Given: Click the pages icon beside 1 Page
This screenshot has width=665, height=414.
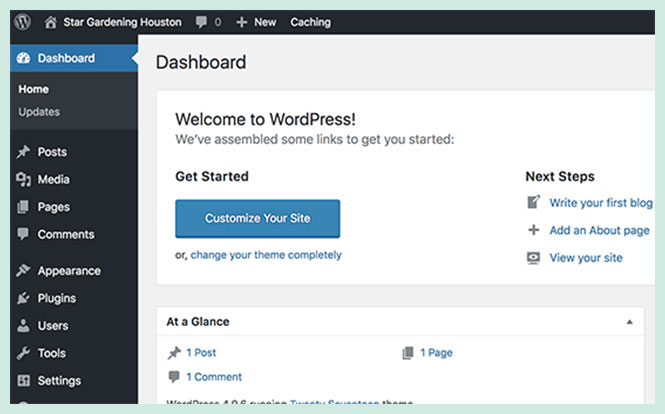Looking at the screenshot, I should click(x=408, y=352).
